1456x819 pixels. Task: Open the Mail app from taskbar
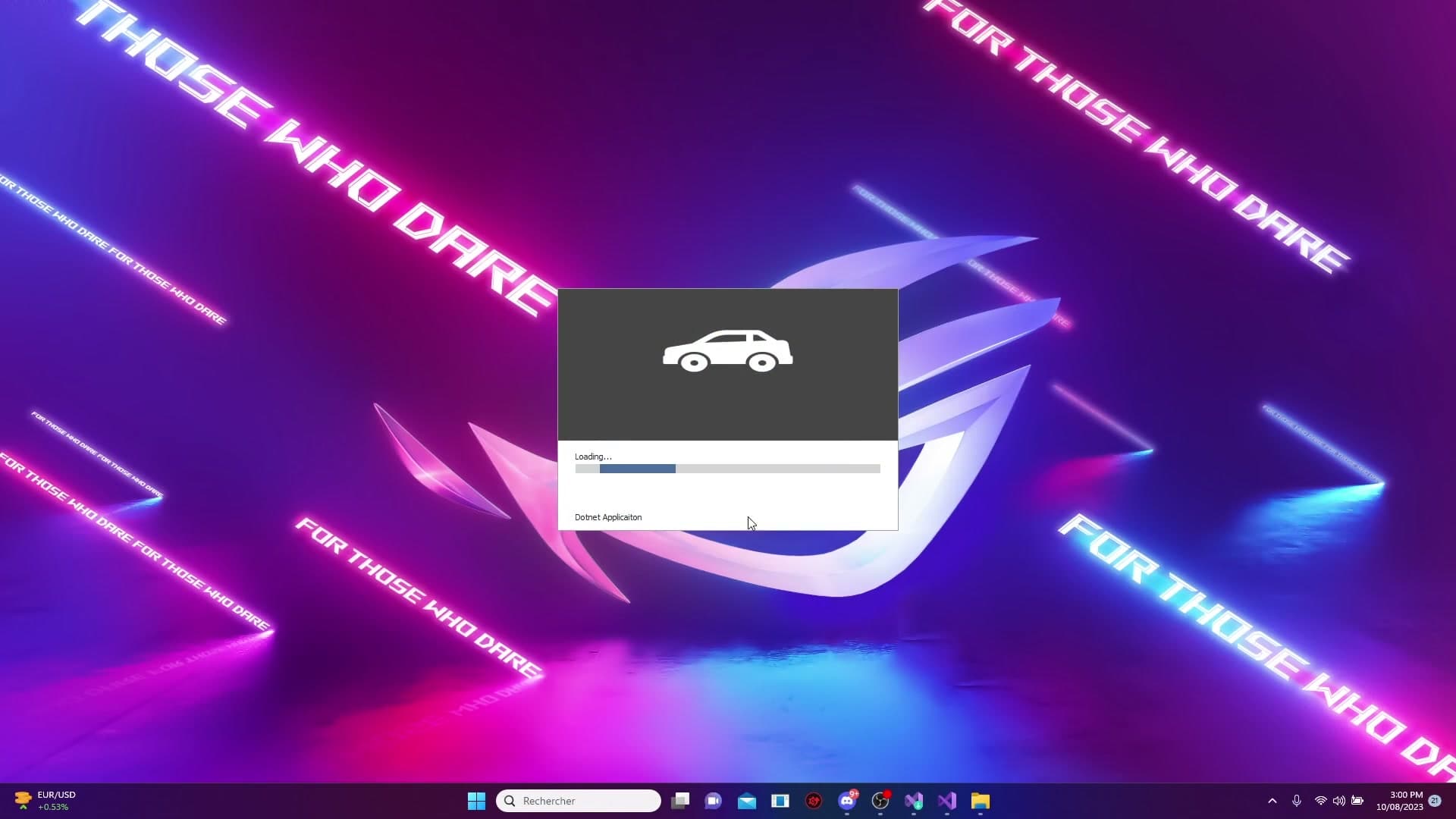coord(747,801)
